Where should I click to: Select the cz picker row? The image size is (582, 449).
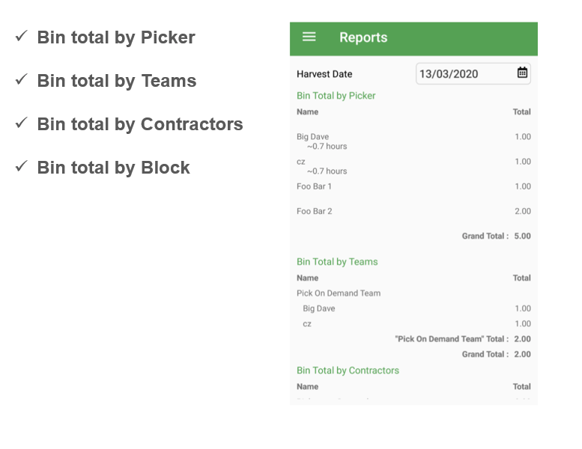click(413, 166)
